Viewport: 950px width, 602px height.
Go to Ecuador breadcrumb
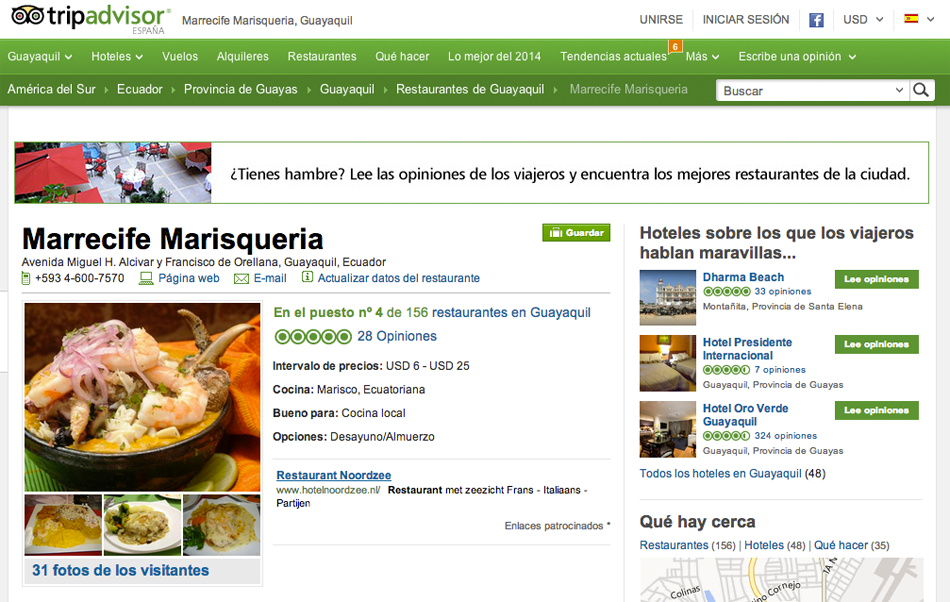click(x=140, y=89)
